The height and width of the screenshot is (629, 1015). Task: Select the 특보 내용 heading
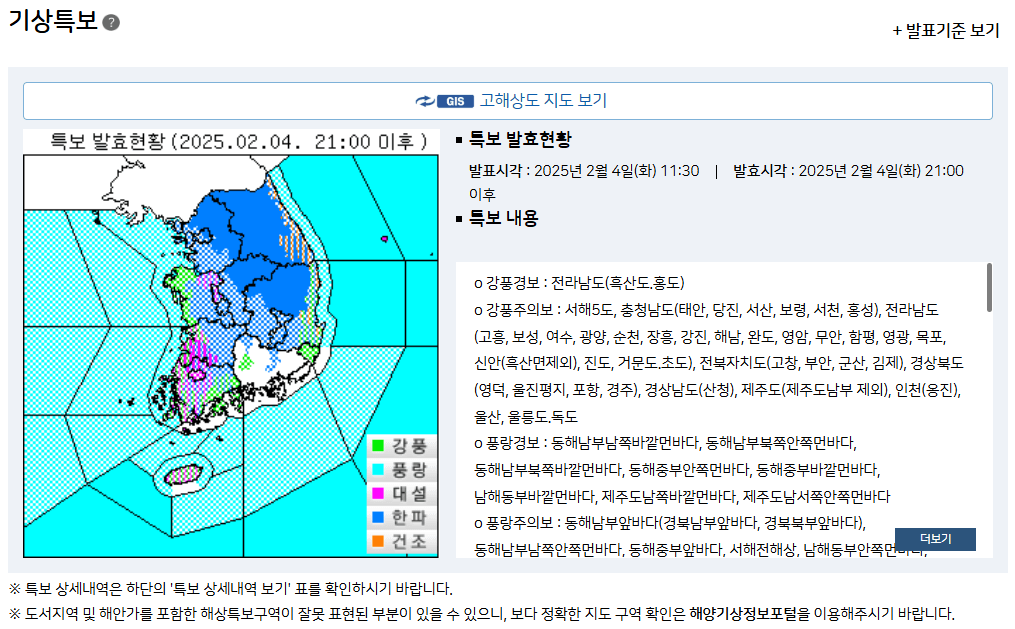click(x=504, y=219)
